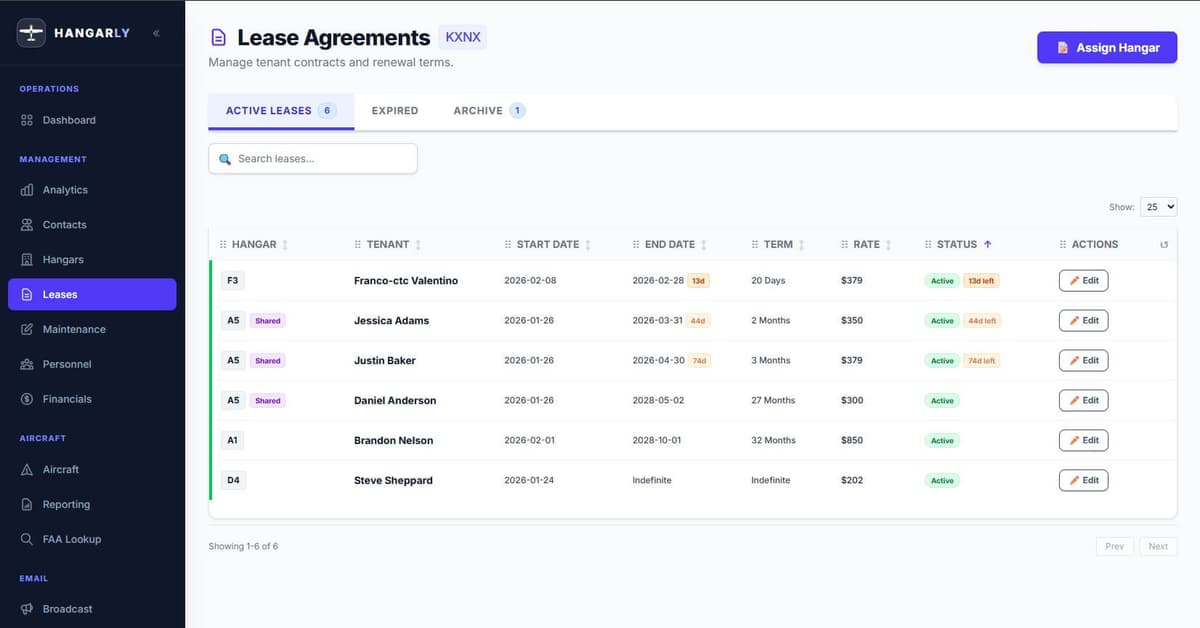Open Reporting via its document icon

click(27, 504)
